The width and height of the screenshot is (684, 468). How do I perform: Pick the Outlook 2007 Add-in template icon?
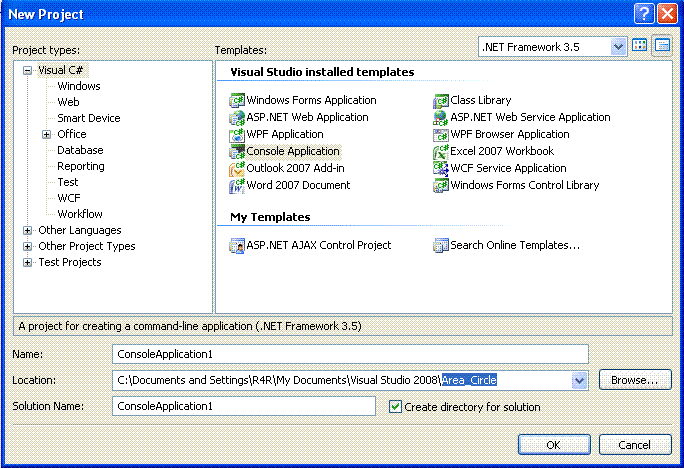(x=237, y=168)
